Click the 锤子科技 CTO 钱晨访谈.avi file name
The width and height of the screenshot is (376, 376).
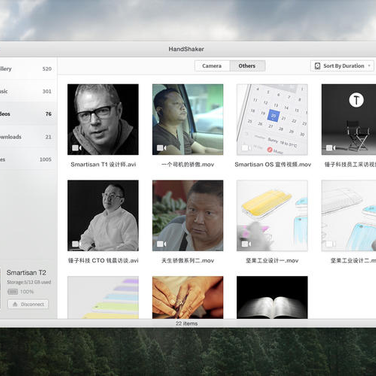103,261
